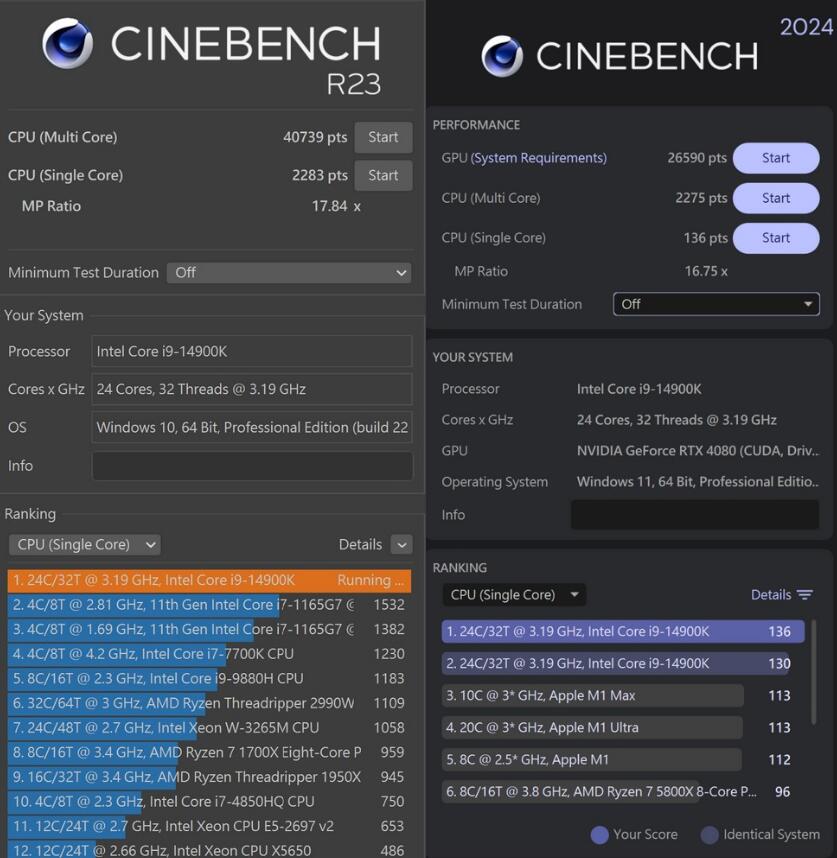Click the 2024 GPU score 26590 pts
This screenshot has width=837, height=858.
click(x=697, y=158)
